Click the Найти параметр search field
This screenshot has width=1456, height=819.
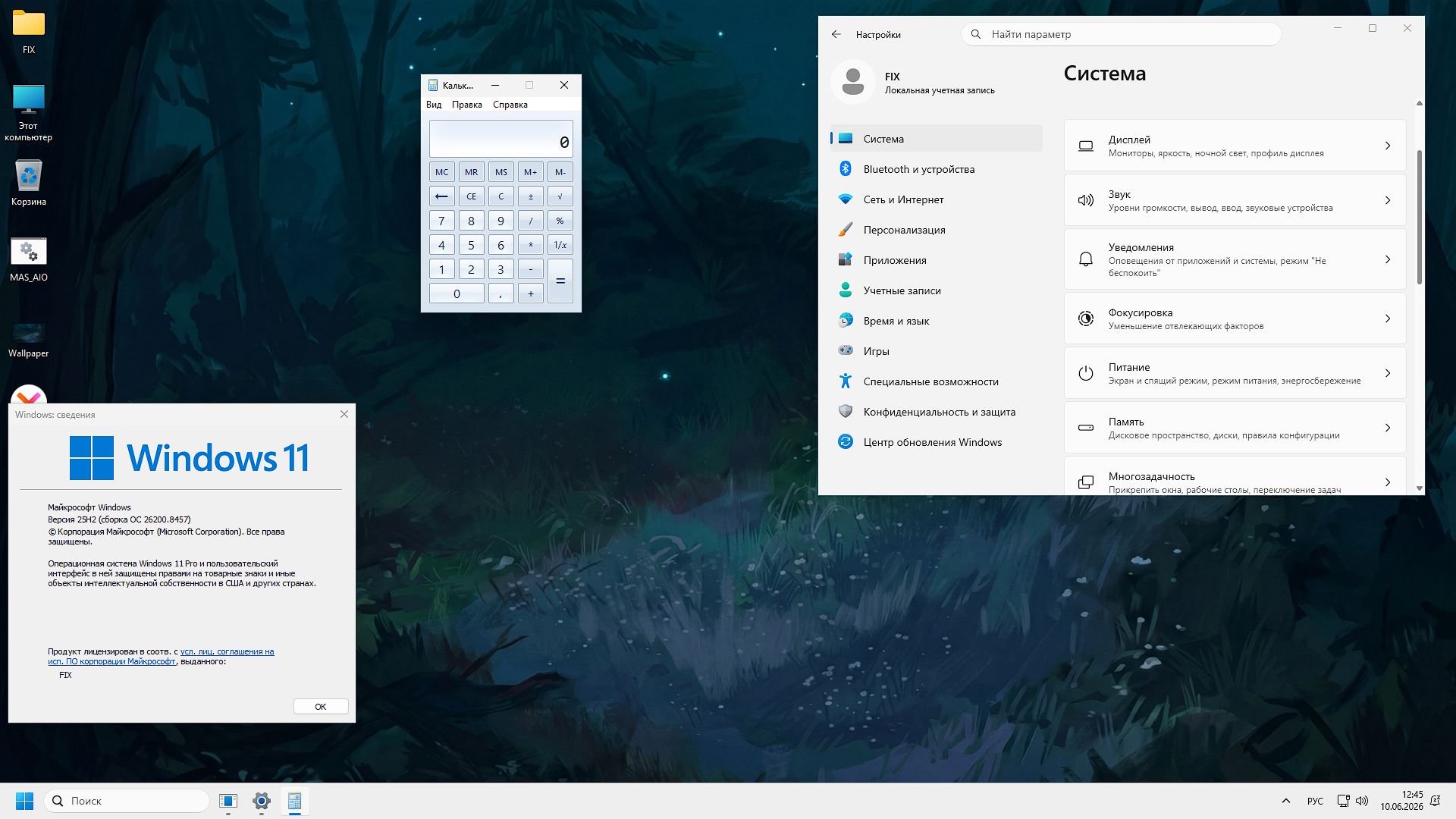1121,34
